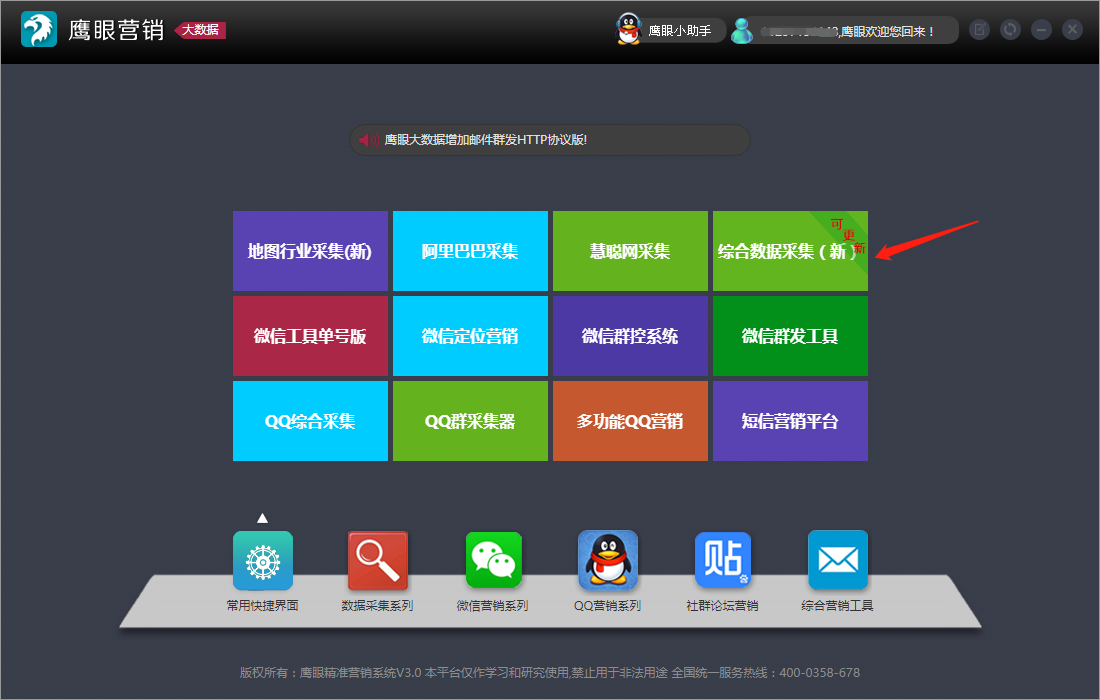The image size is (1100, 700).
Task: Select the 社群论坛营销 贴 icon
Action: [723, 560]
